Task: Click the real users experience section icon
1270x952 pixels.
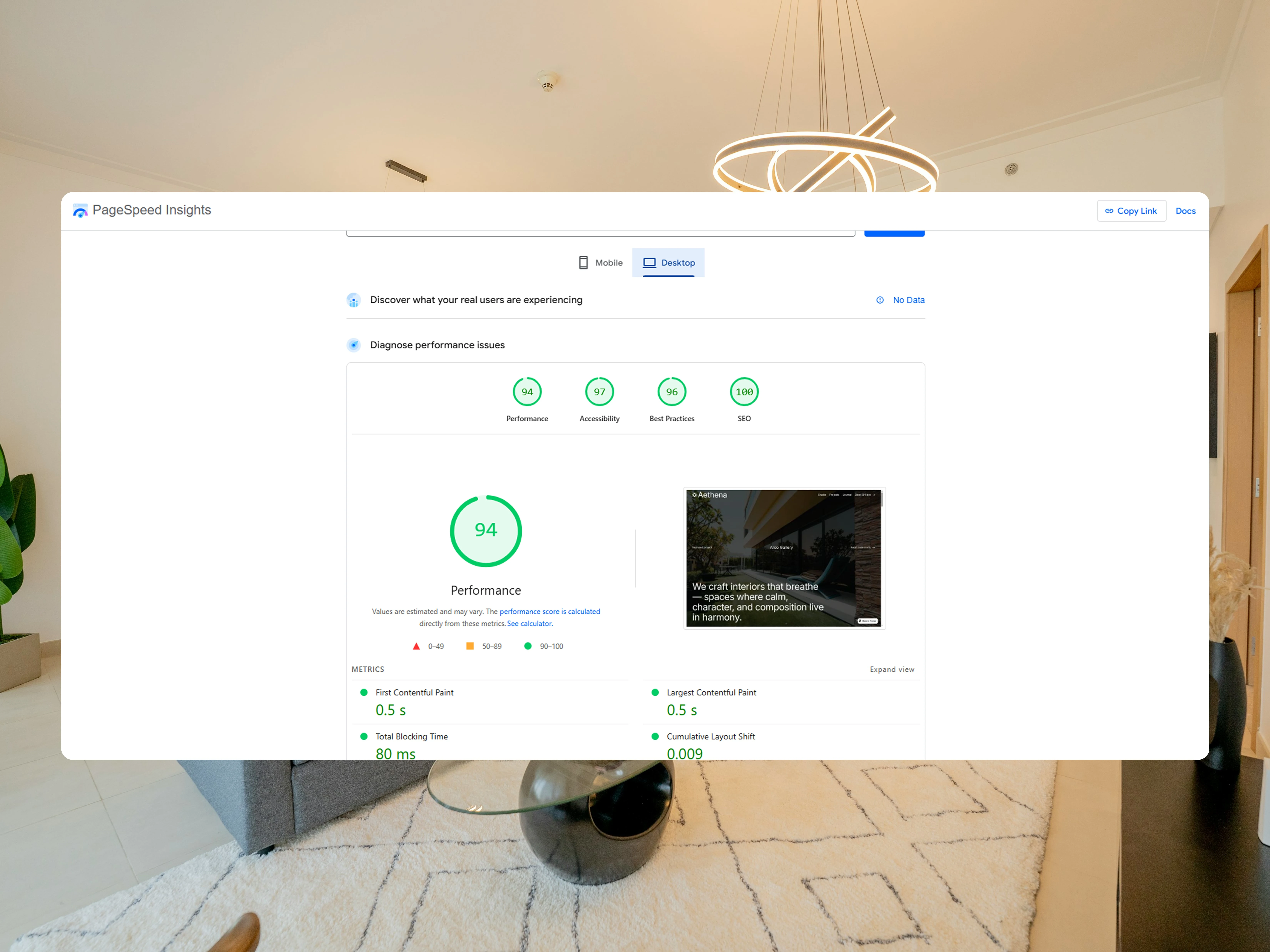Action: [x=354, y=300]
